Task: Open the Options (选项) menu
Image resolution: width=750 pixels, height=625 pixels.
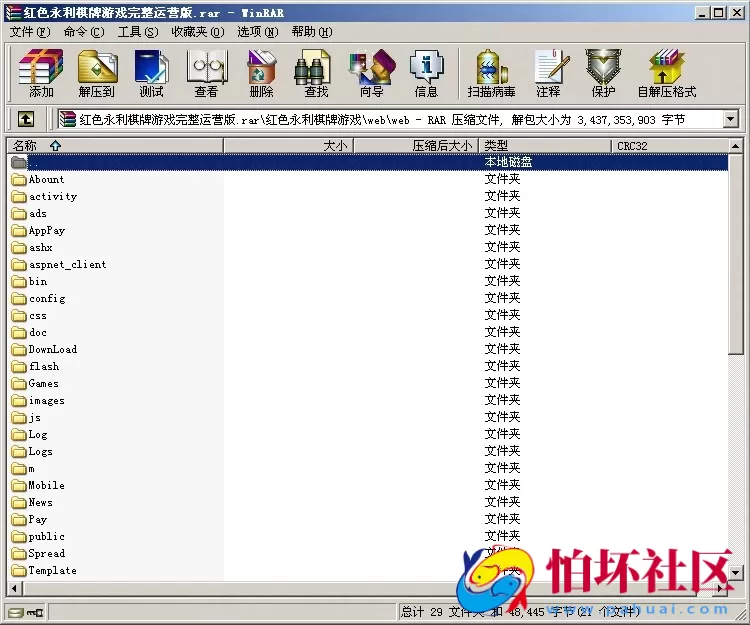Action: point(257,32)
